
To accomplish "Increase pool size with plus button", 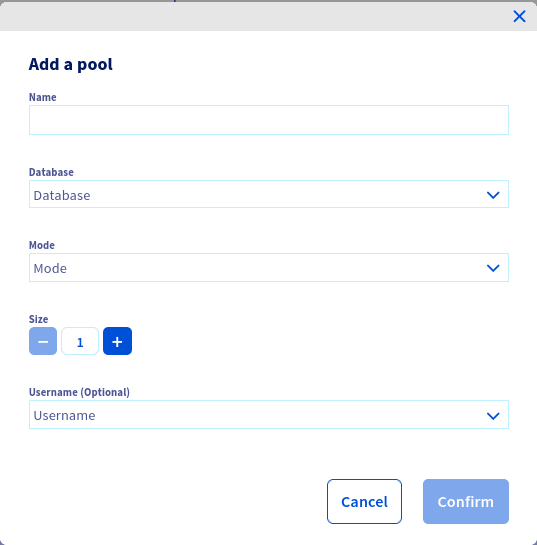I will (x=117, y=341).
